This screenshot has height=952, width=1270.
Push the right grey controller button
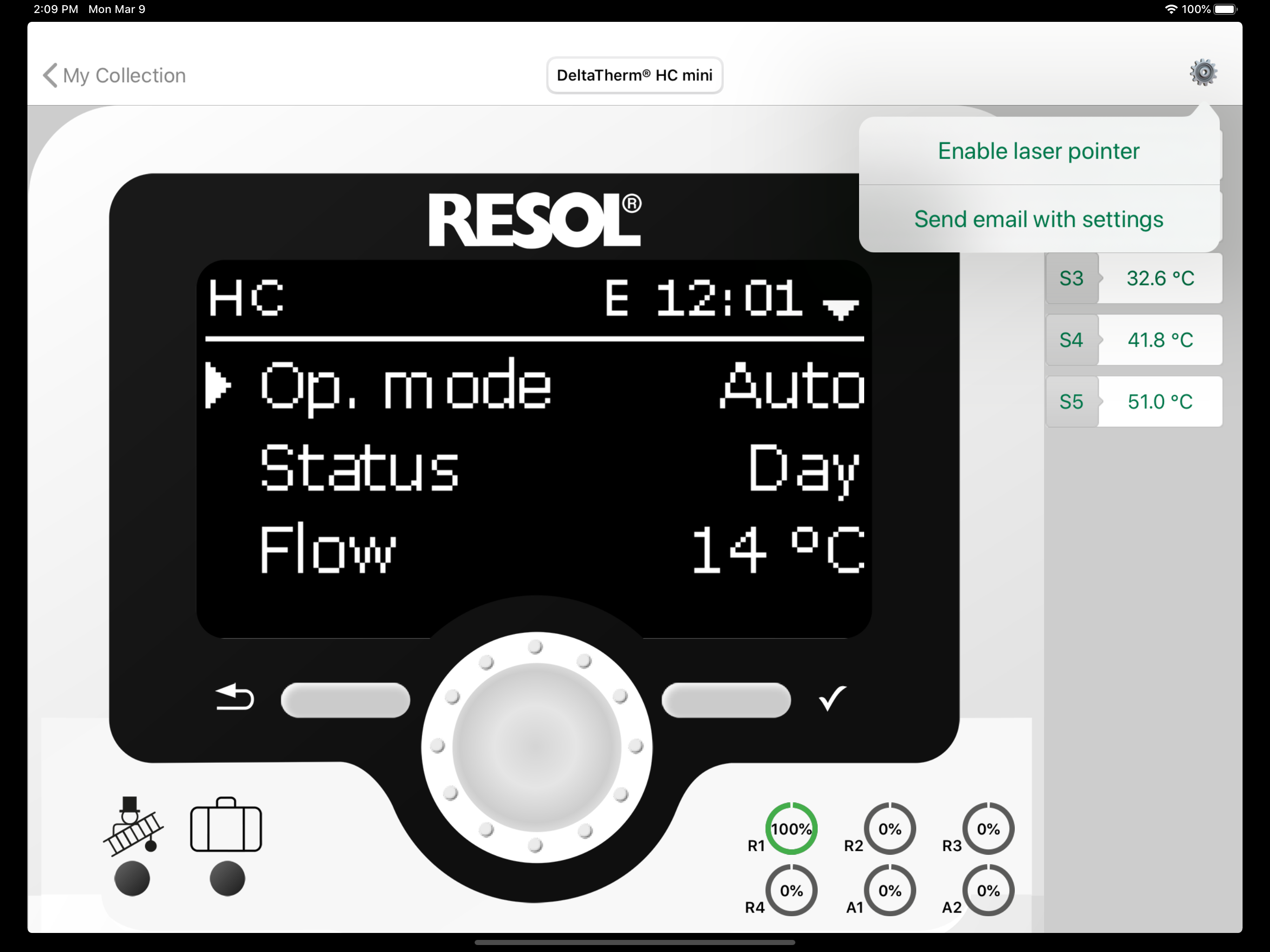coord(726,700)
